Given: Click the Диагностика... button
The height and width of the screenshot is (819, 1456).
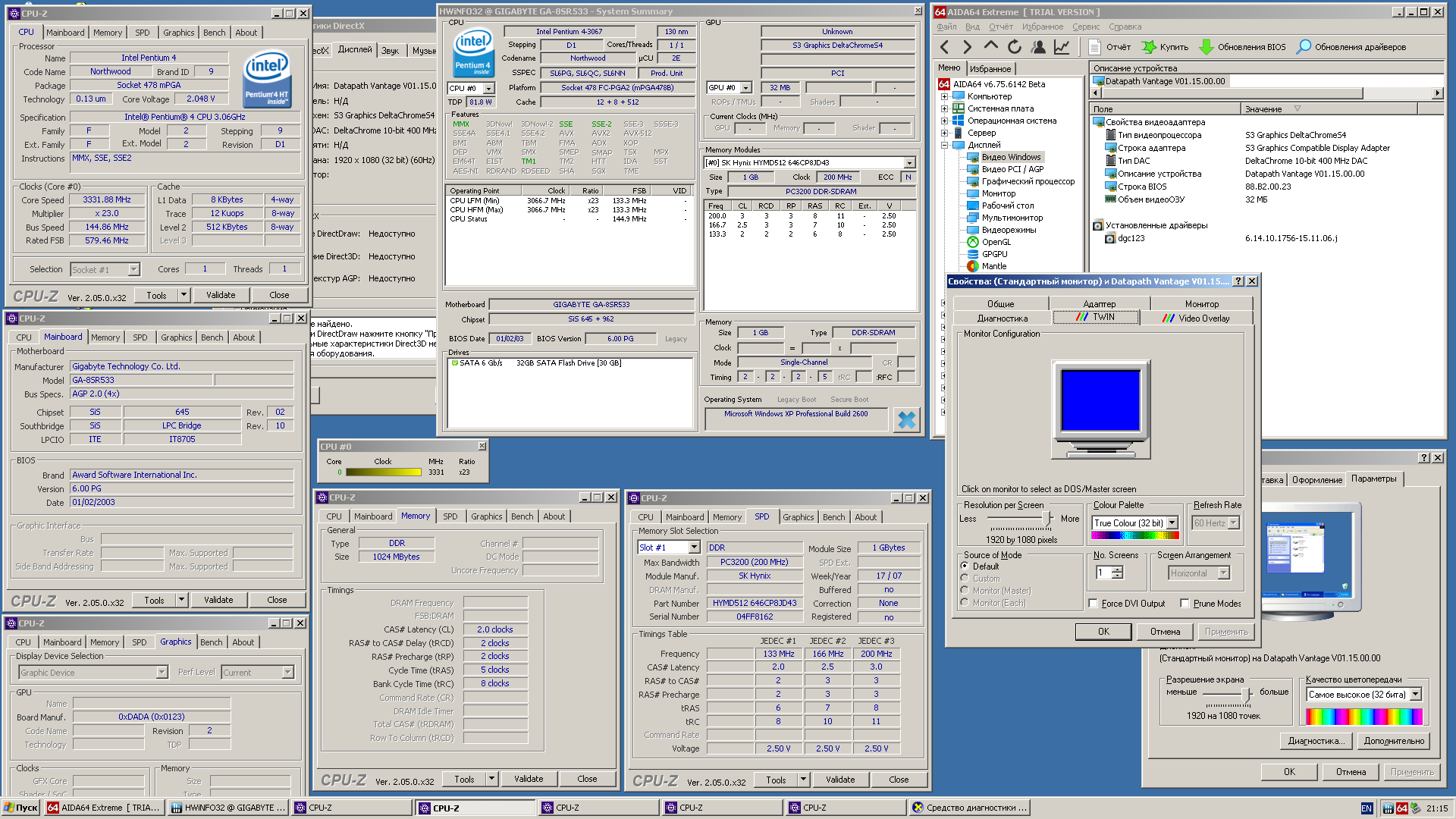Looking at the screenshot, I should click(1316, 741).
